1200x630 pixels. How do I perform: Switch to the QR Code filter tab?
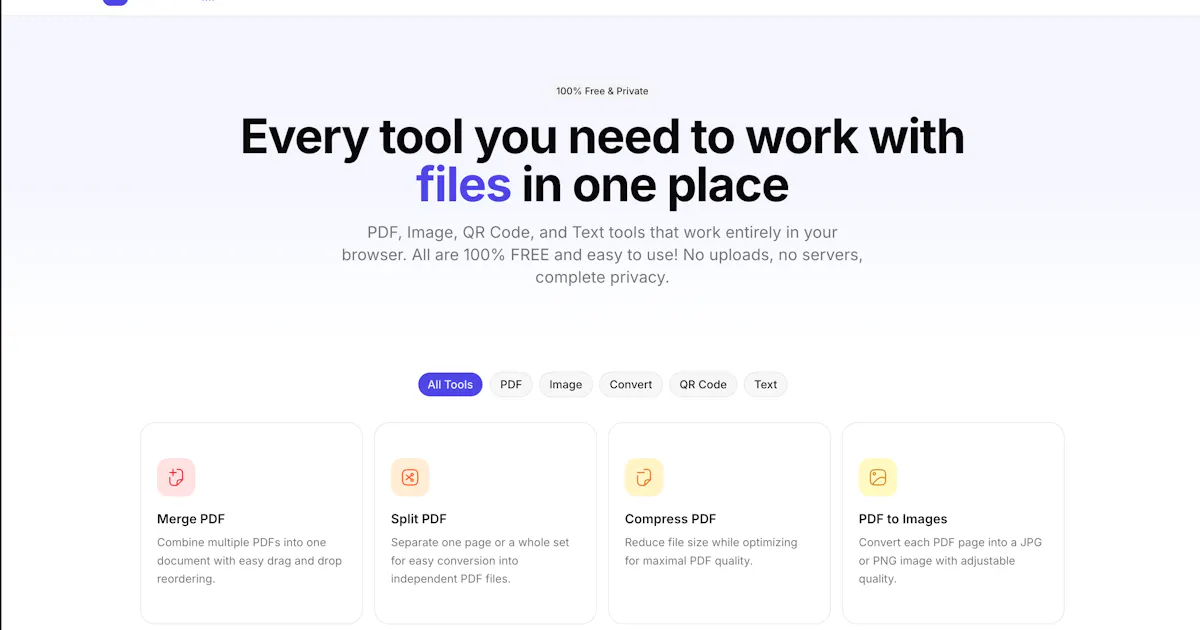click(x=703, y=384)
